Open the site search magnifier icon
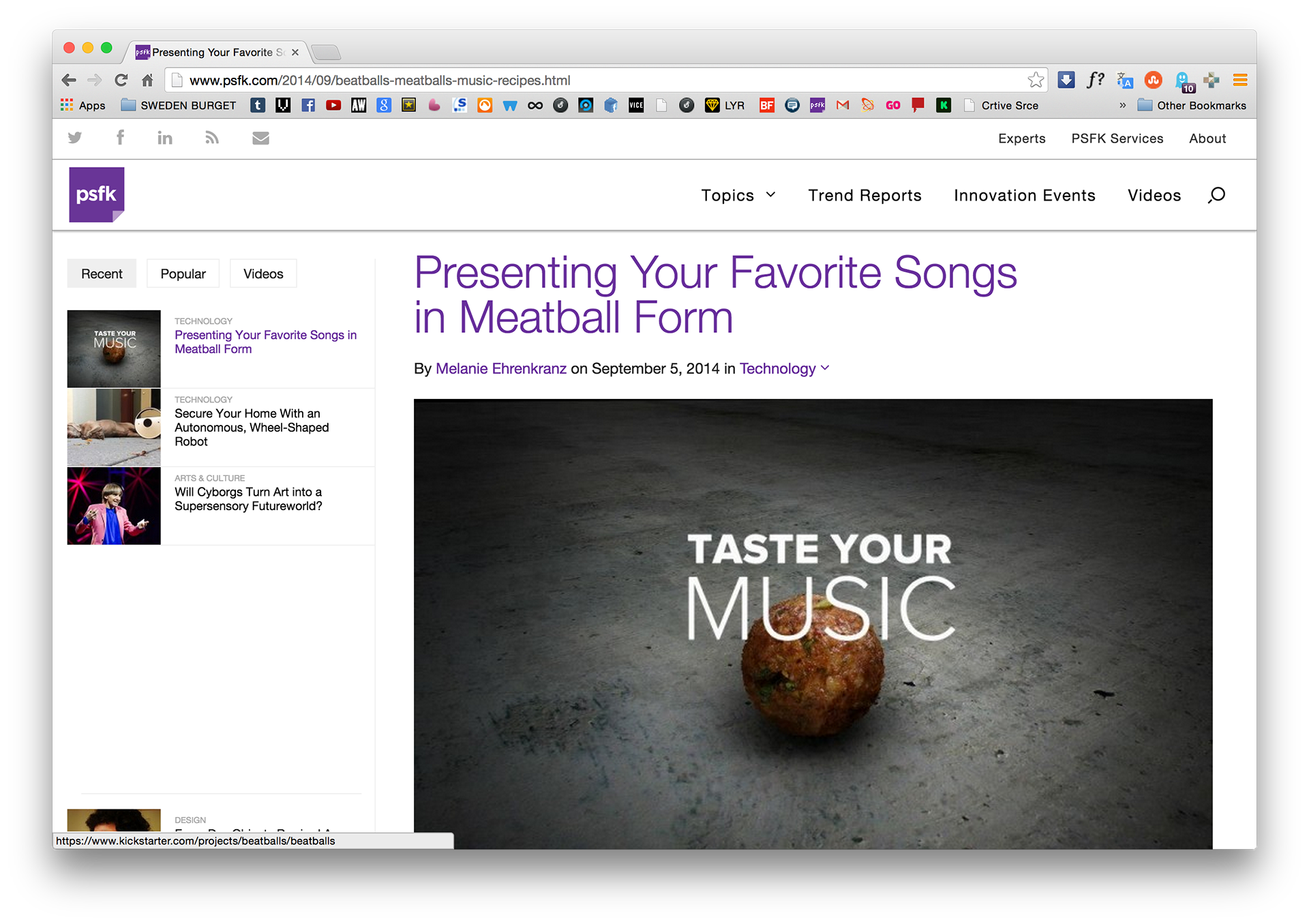 pos(1216,196)
